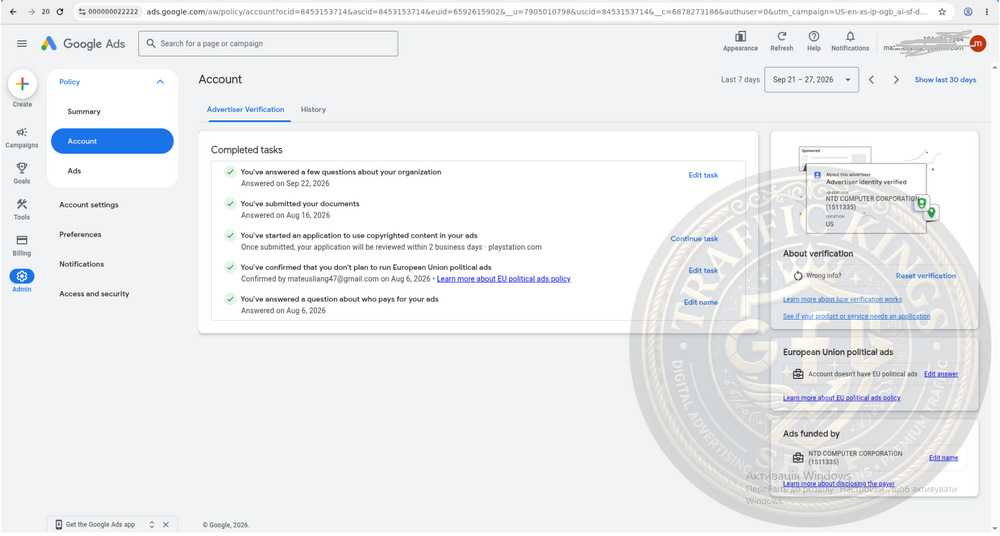The height and width of the screenshot is (536, 1000).
Task: Bookmark this page with star icon
Action: tap(942, 11)
